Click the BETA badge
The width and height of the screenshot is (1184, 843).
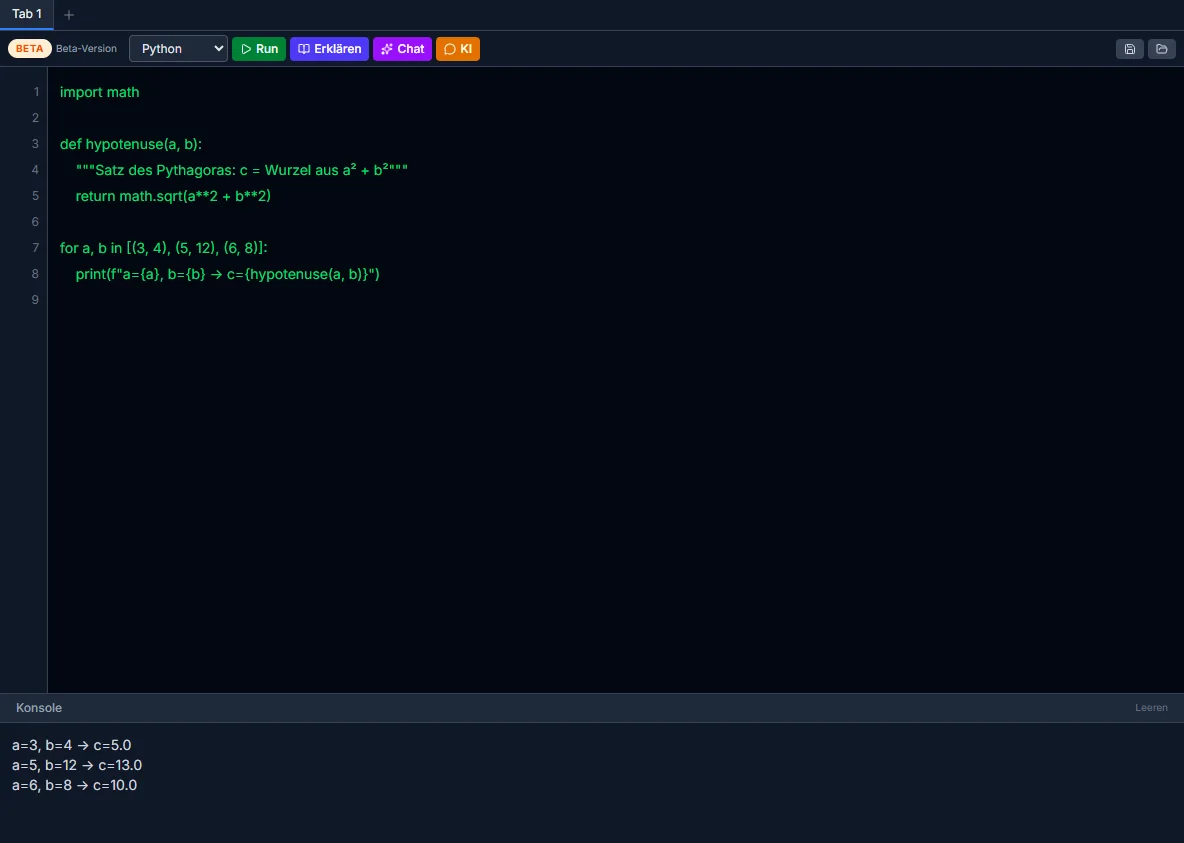tap(29, 48)
